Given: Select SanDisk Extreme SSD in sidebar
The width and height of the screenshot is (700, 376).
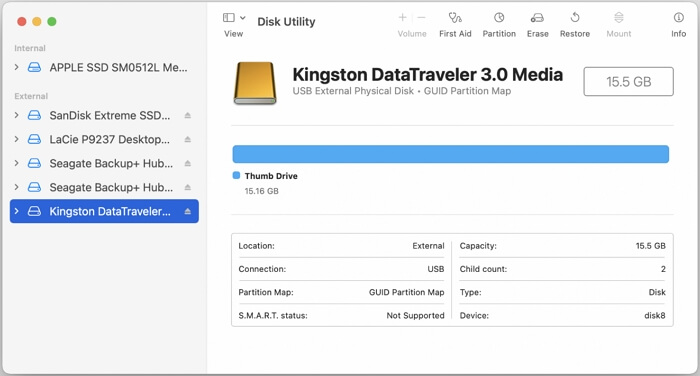Looking at the screenshot, I should point(104,115).
